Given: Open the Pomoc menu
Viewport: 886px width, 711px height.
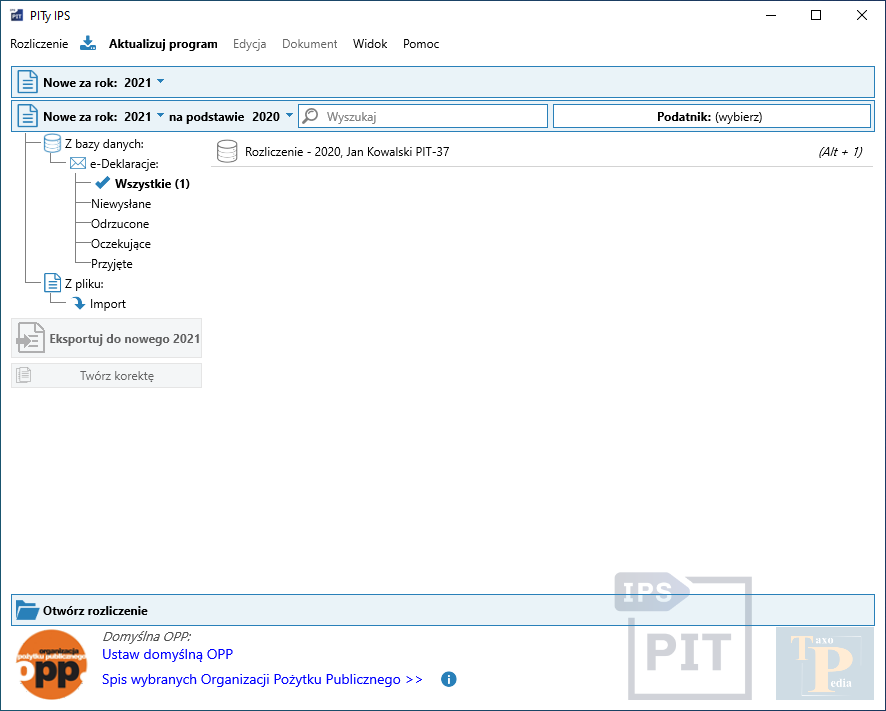Looking at the screenshot, I should click(x=421, y=44).
